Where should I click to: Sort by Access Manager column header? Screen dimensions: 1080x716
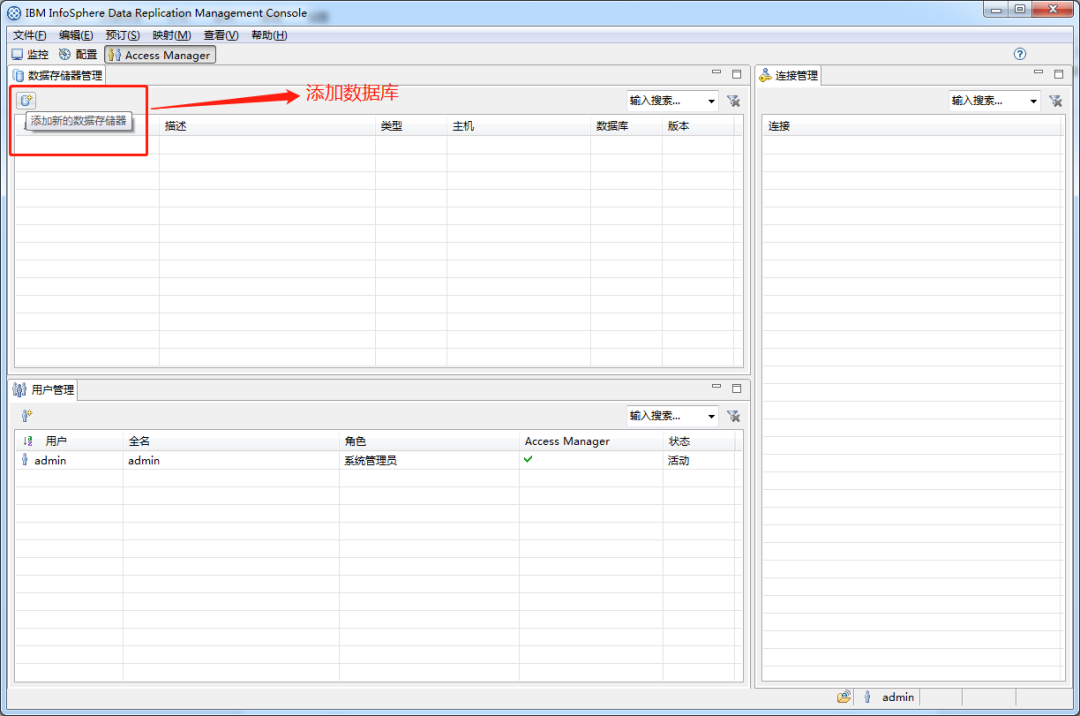pos(591,441)
